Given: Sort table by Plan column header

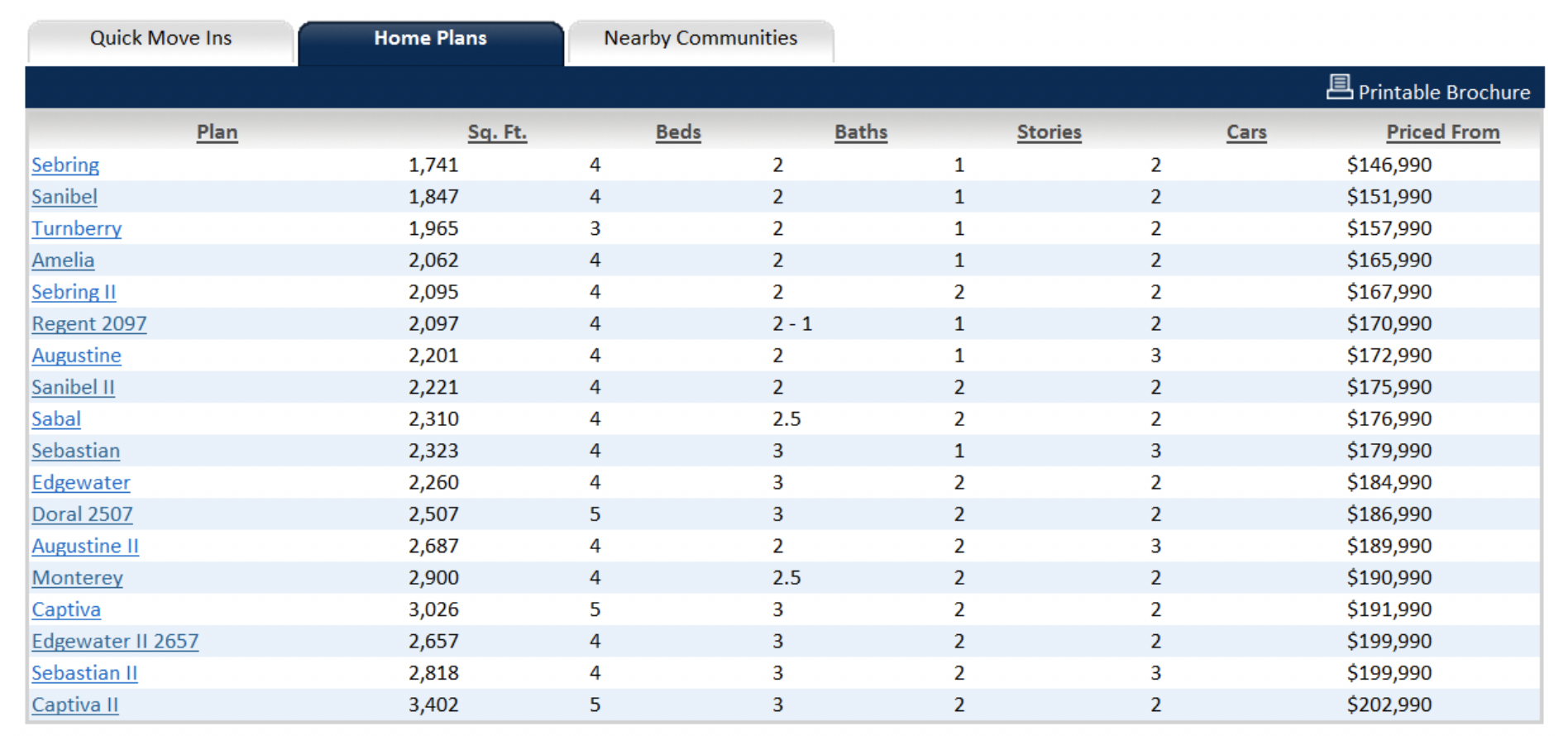Looking at the screenshot, I should [218, 132].
